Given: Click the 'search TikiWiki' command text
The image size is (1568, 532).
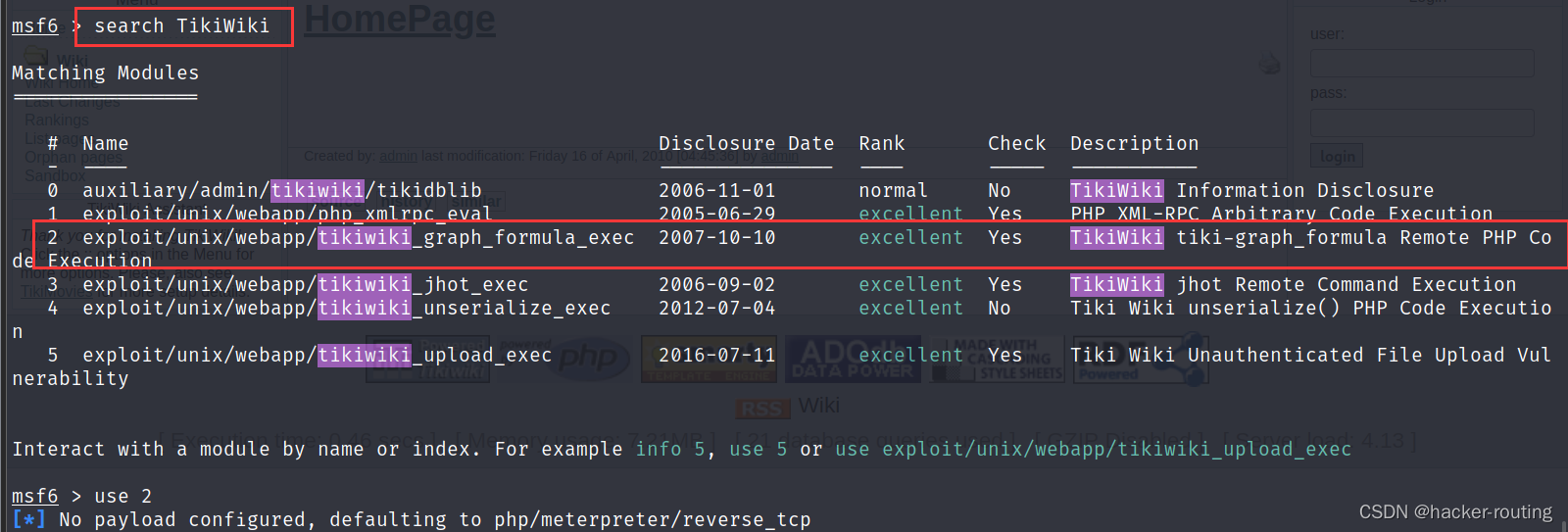Looking at the screenshot, I should point(181,25).
